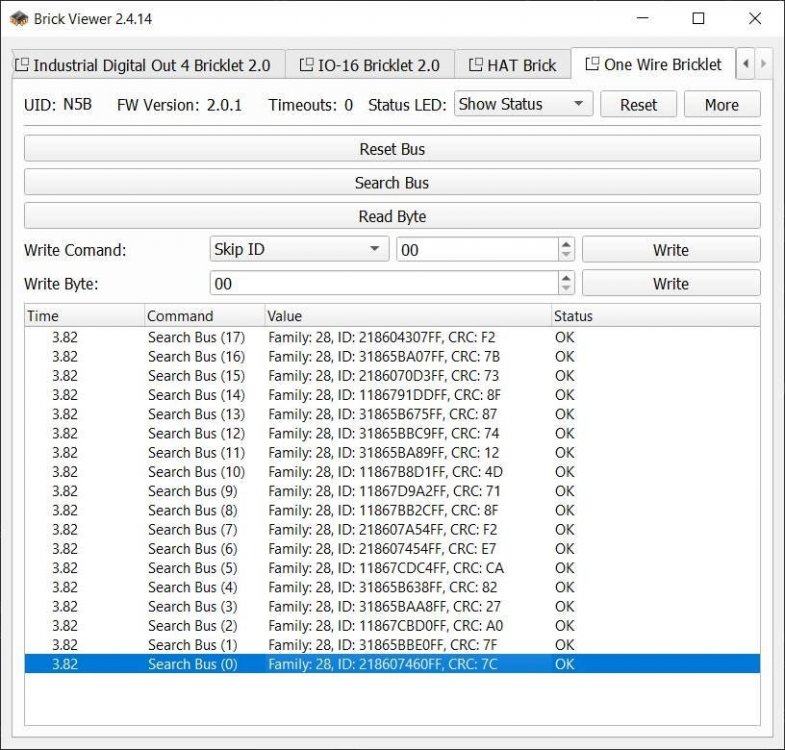
Task: Switch to Industrial Digital Out 4 Bricklet 2.0 tab
Action: [149, 65]
